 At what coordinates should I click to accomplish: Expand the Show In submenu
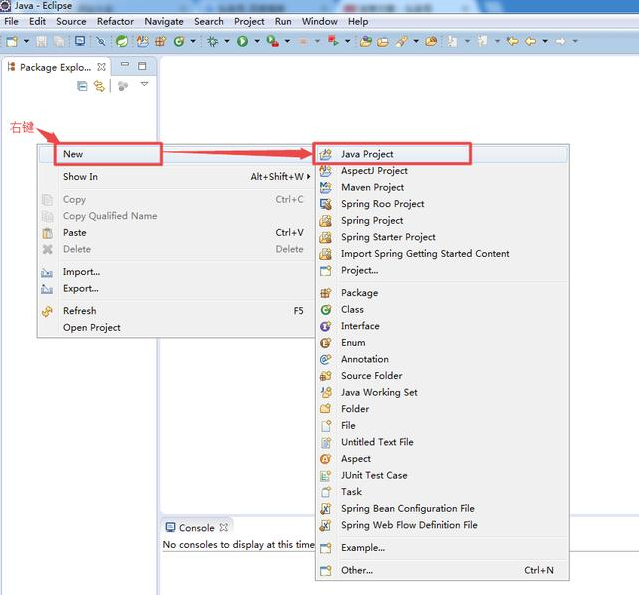[176, 176]
